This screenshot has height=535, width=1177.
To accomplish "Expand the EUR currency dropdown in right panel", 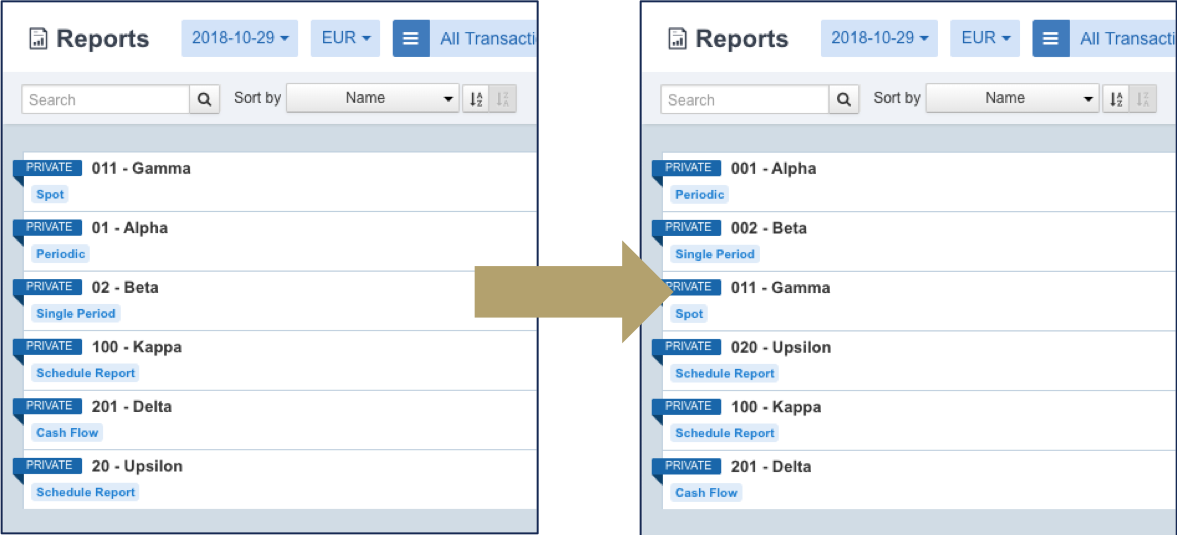I will click(x=984, y=38).
